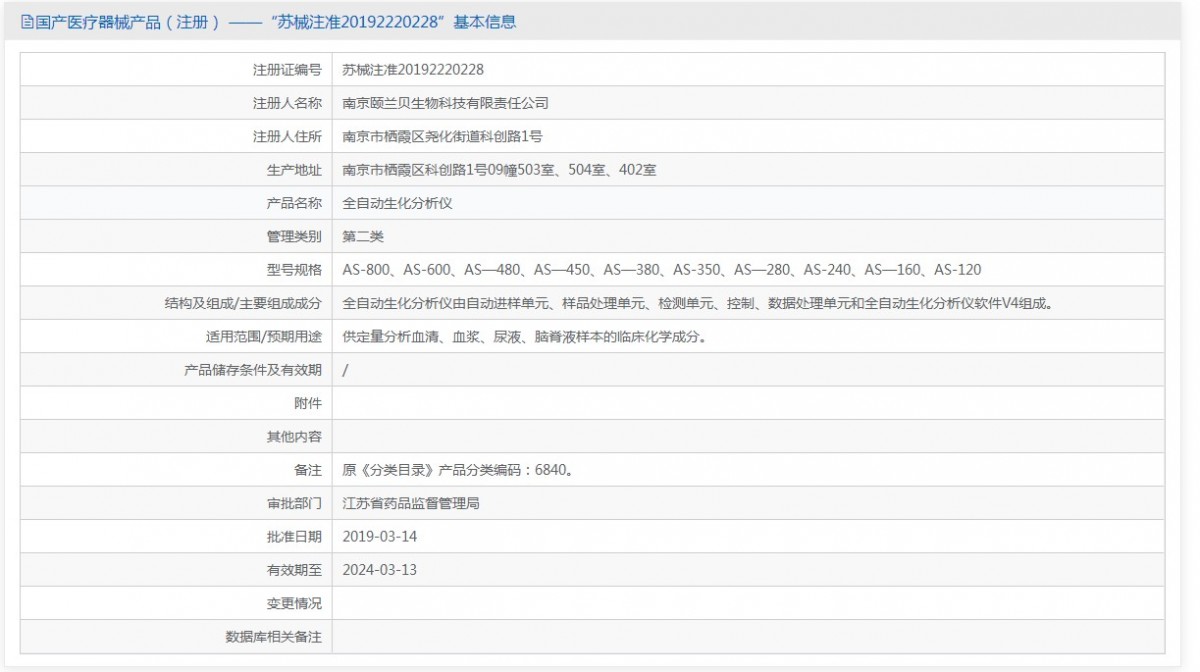Select approval date 2019-03-14
Screen dimensions: 1200x672
(379, 536)
